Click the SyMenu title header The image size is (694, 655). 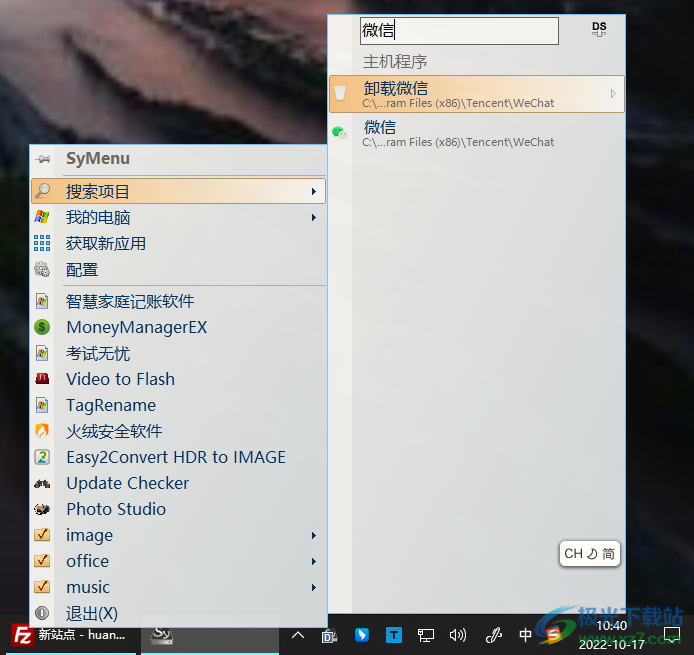(98, 158)
